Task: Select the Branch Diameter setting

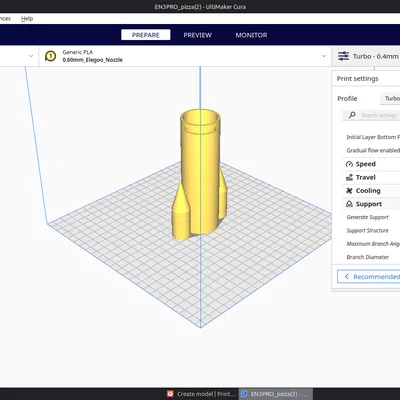Action: coord(368,257)
